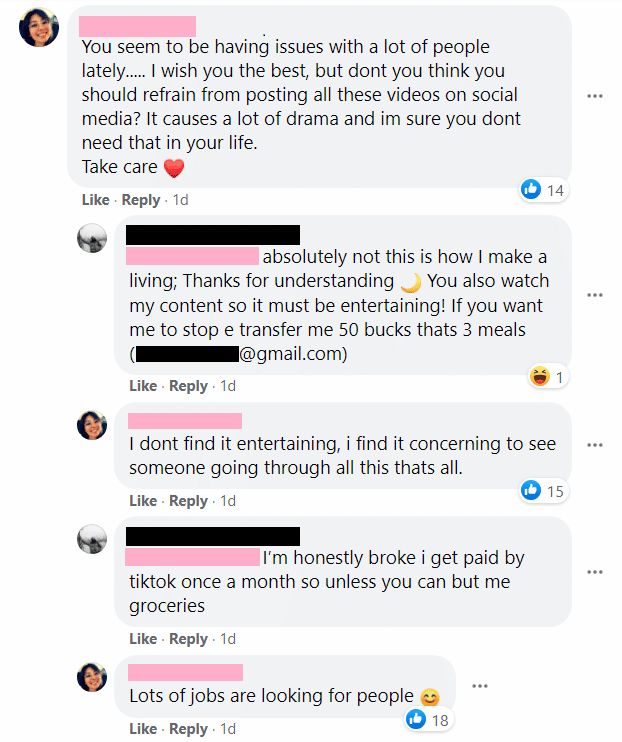Open grey avatar on '50 bucks' reply
The height and width of the screenshot is (742, 622).
coord(92,238)
